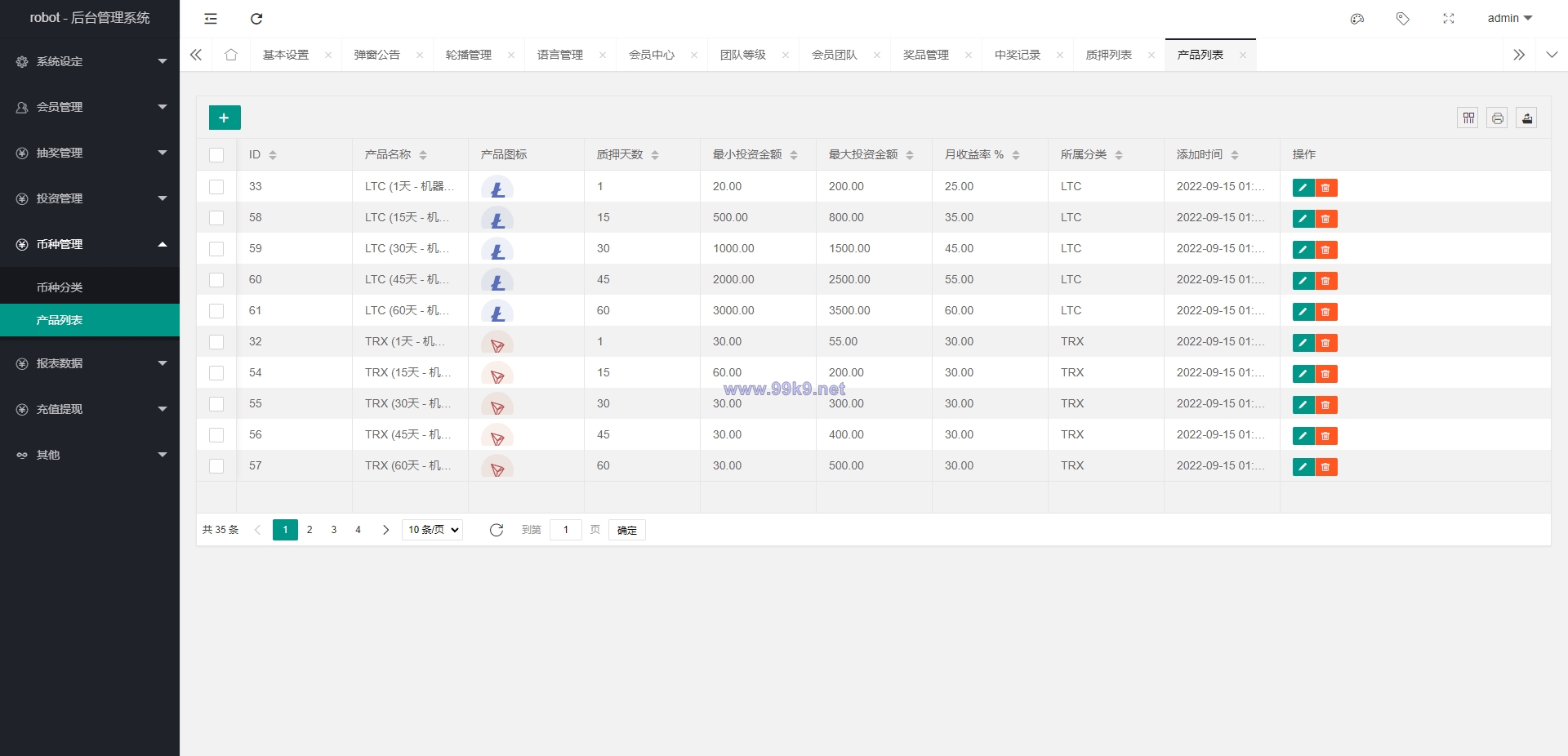Check the row with ID 55
The image size is (1568, 756).
coord(216,404)
